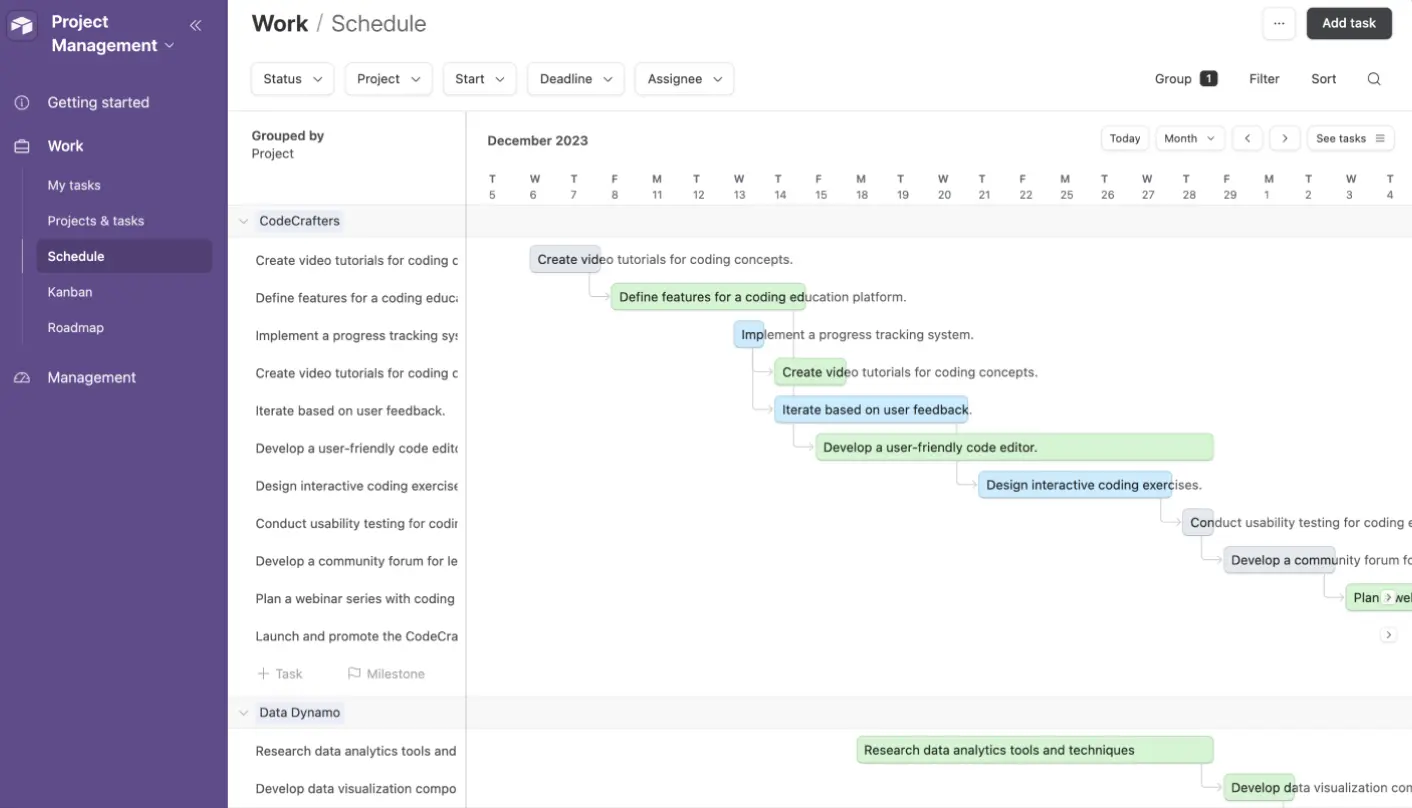Click the search magnifier icon
This screenshot has height=808, width=1412.
click(x=1374, y=79)
